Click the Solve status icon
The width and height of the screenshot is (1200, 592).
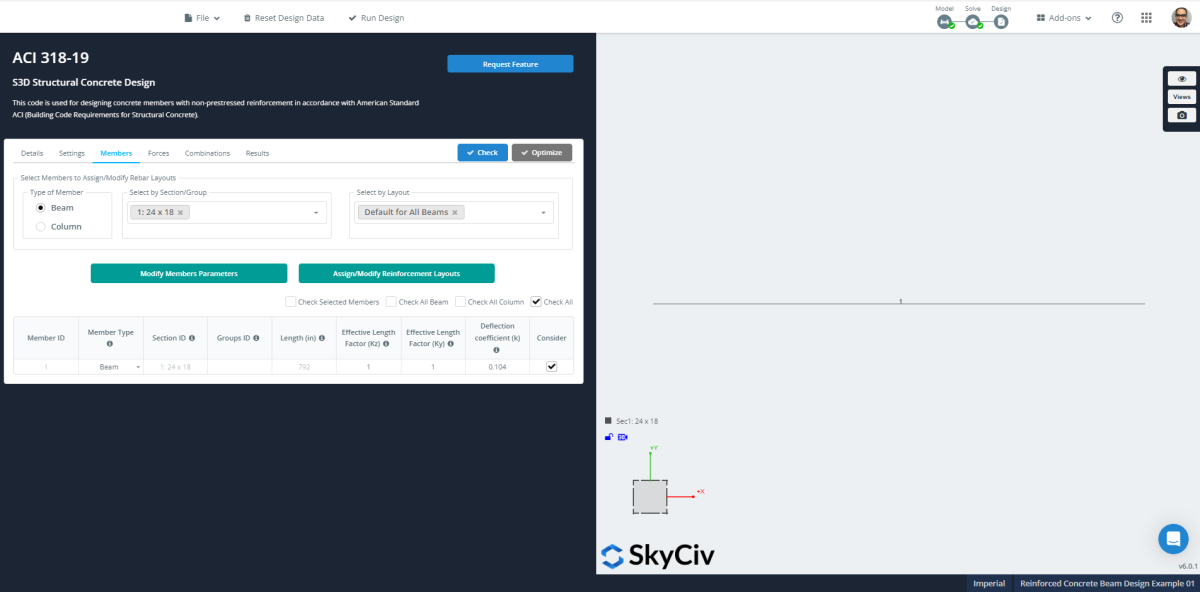click(972, 22)
